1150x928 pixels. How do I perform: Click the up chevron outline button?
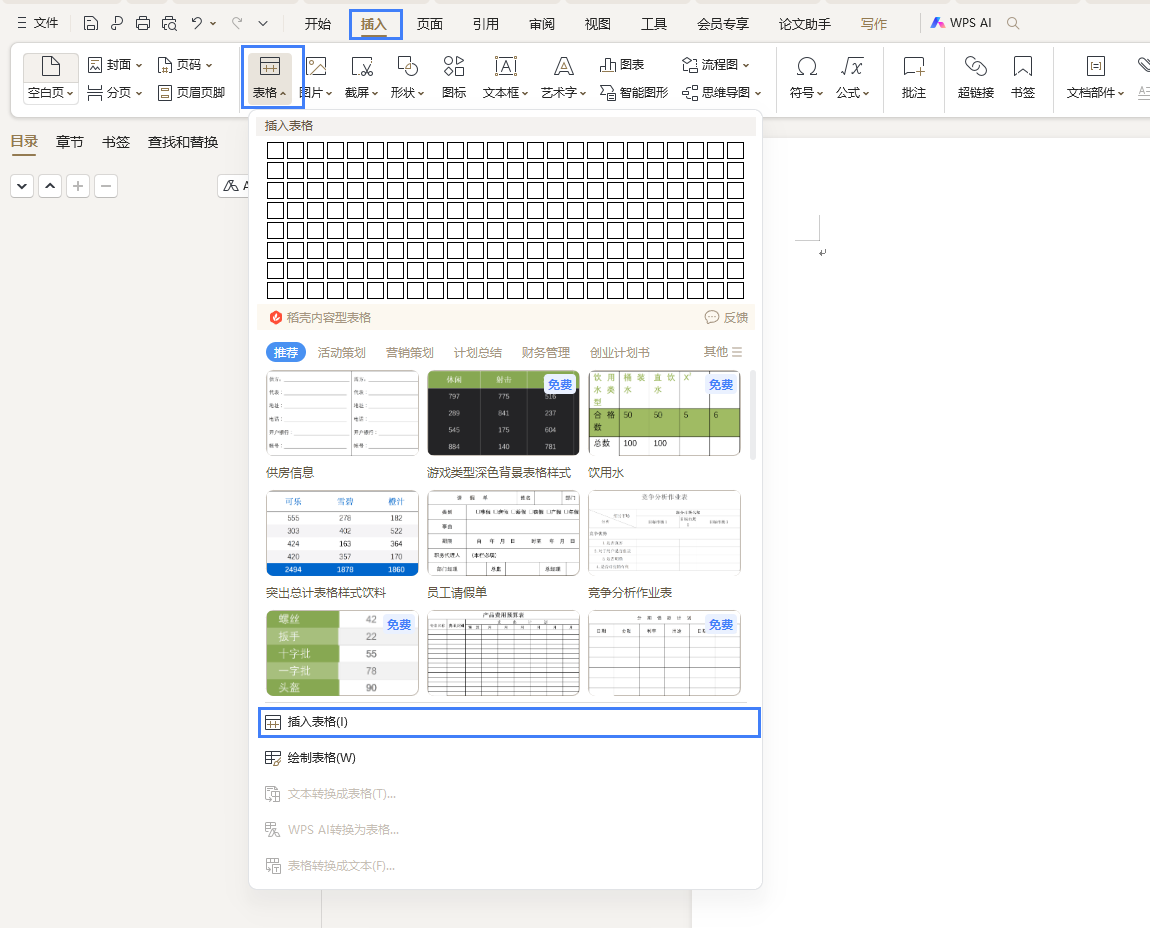tap(50, 186)
